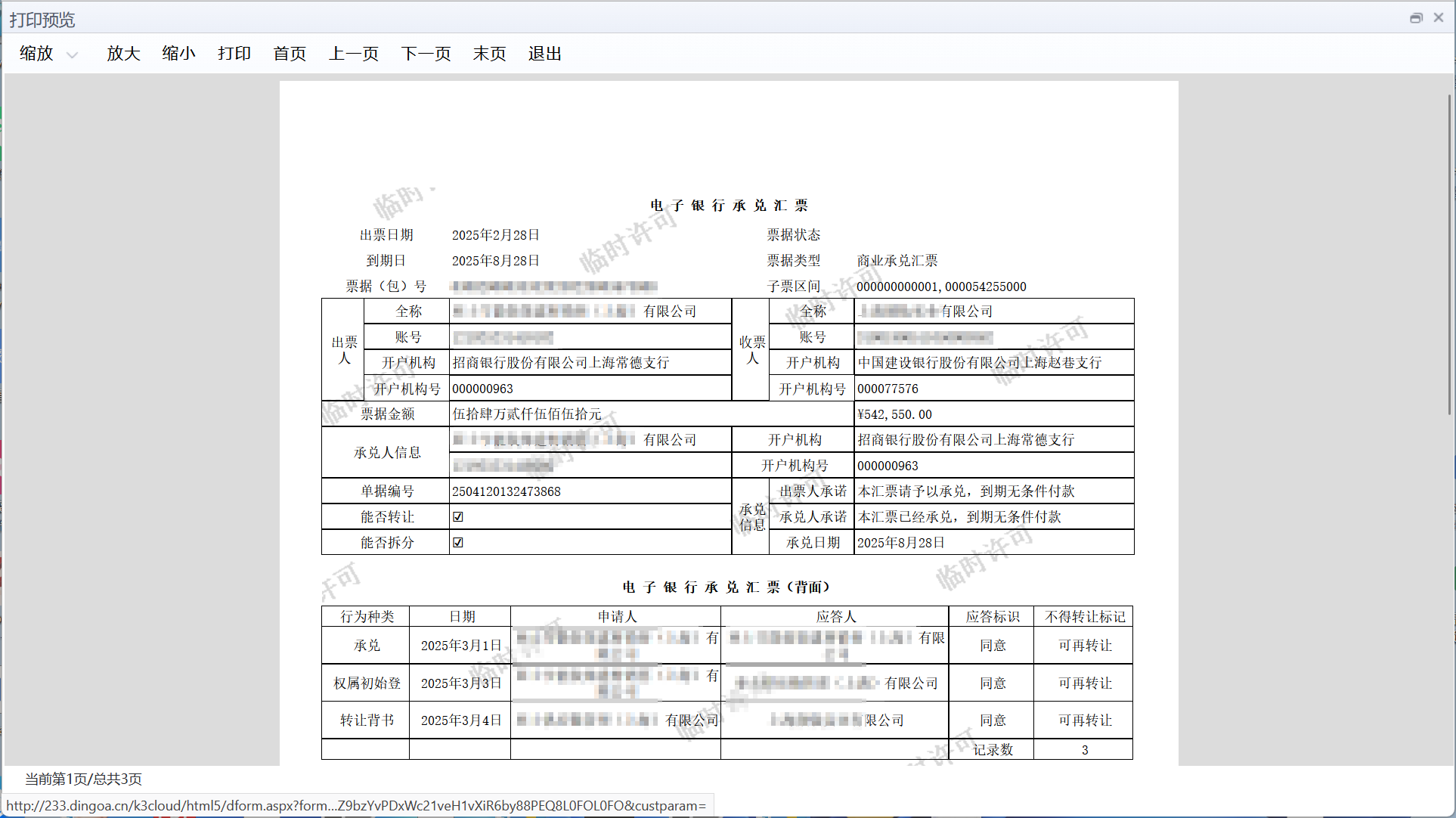Navigate to 上一页 previous page

353,54
